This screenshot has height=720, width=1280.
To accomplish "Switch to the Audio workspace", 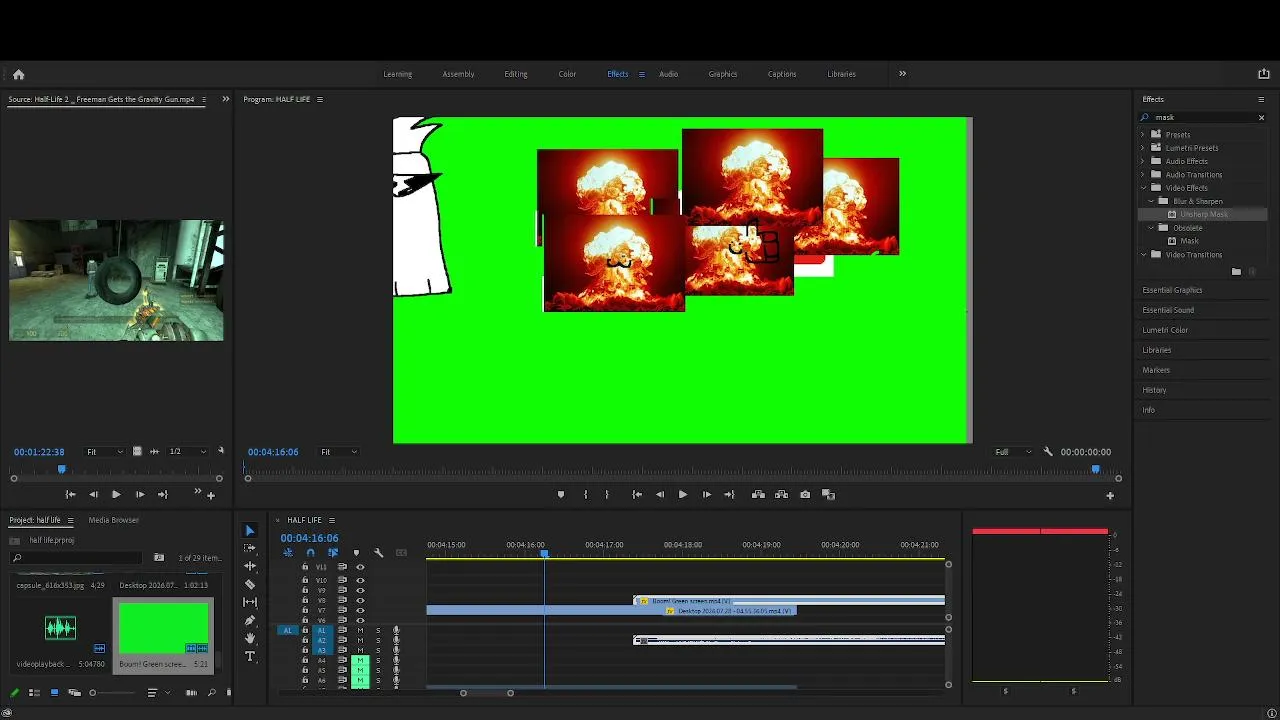I will pyautogui.click(x=668, y=74).
